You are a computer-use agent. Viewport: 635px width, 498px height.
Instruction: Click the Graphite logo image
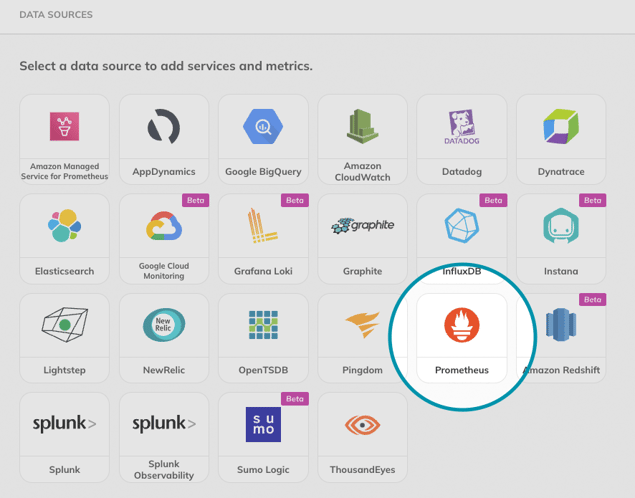362,226
